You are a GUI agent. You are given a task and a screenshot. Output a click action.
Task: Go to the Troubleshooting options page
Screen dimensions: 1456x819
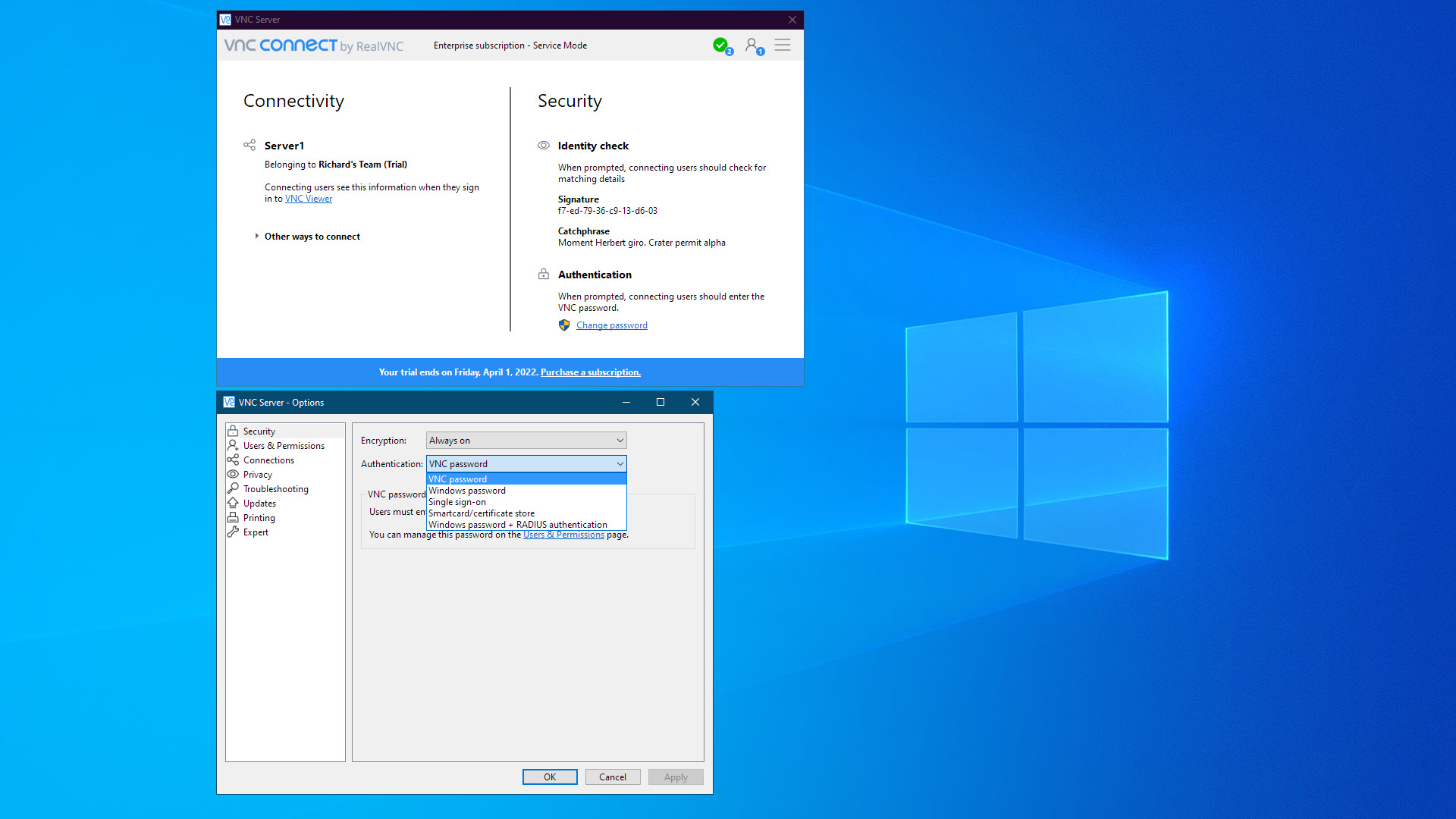[285, 488]
